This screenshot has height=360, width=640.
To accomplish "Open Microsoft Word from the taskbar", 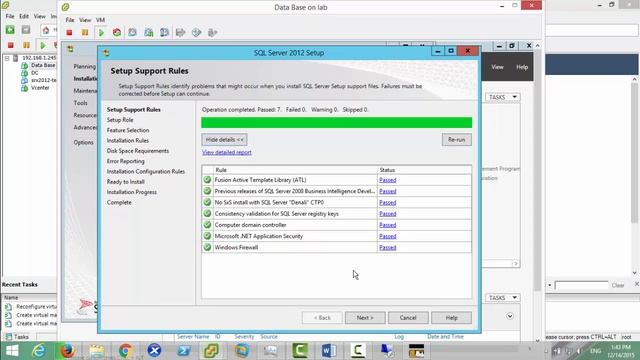I will click(x=329, y=351).
